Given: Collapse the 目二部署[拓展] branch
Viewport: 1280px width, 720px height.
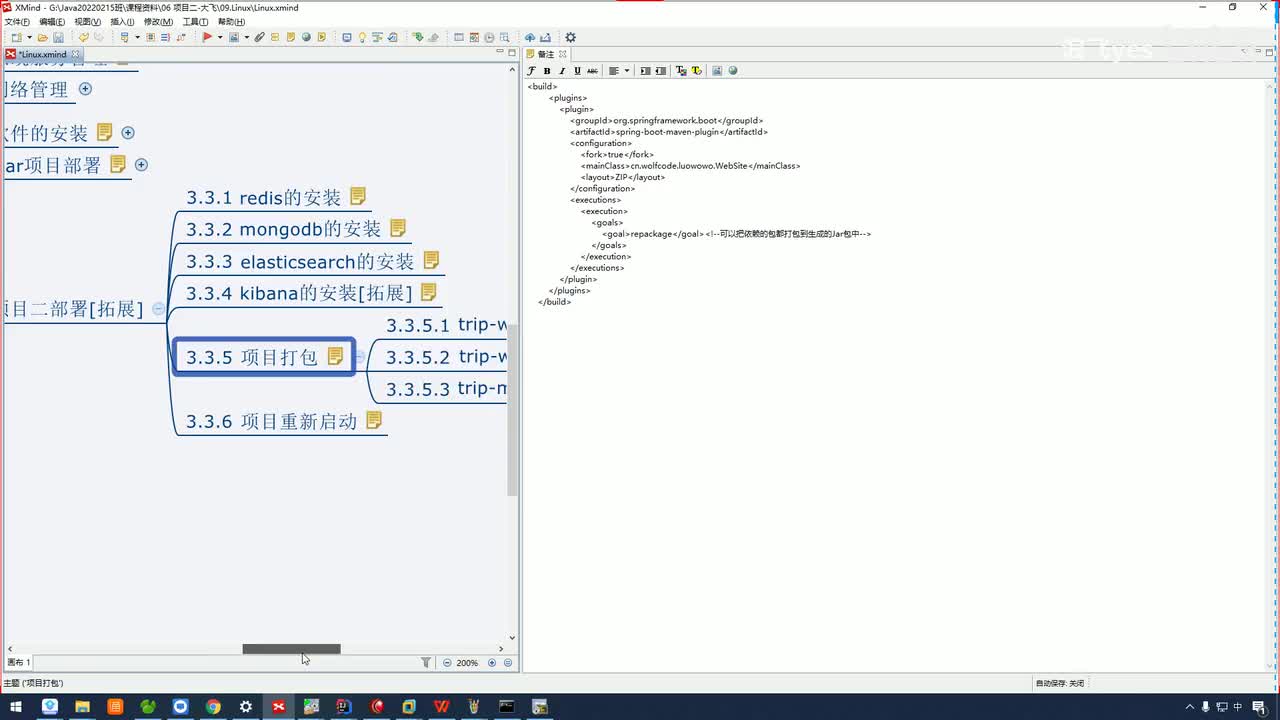Looking at the screenshot, I should tap(158, 309).
